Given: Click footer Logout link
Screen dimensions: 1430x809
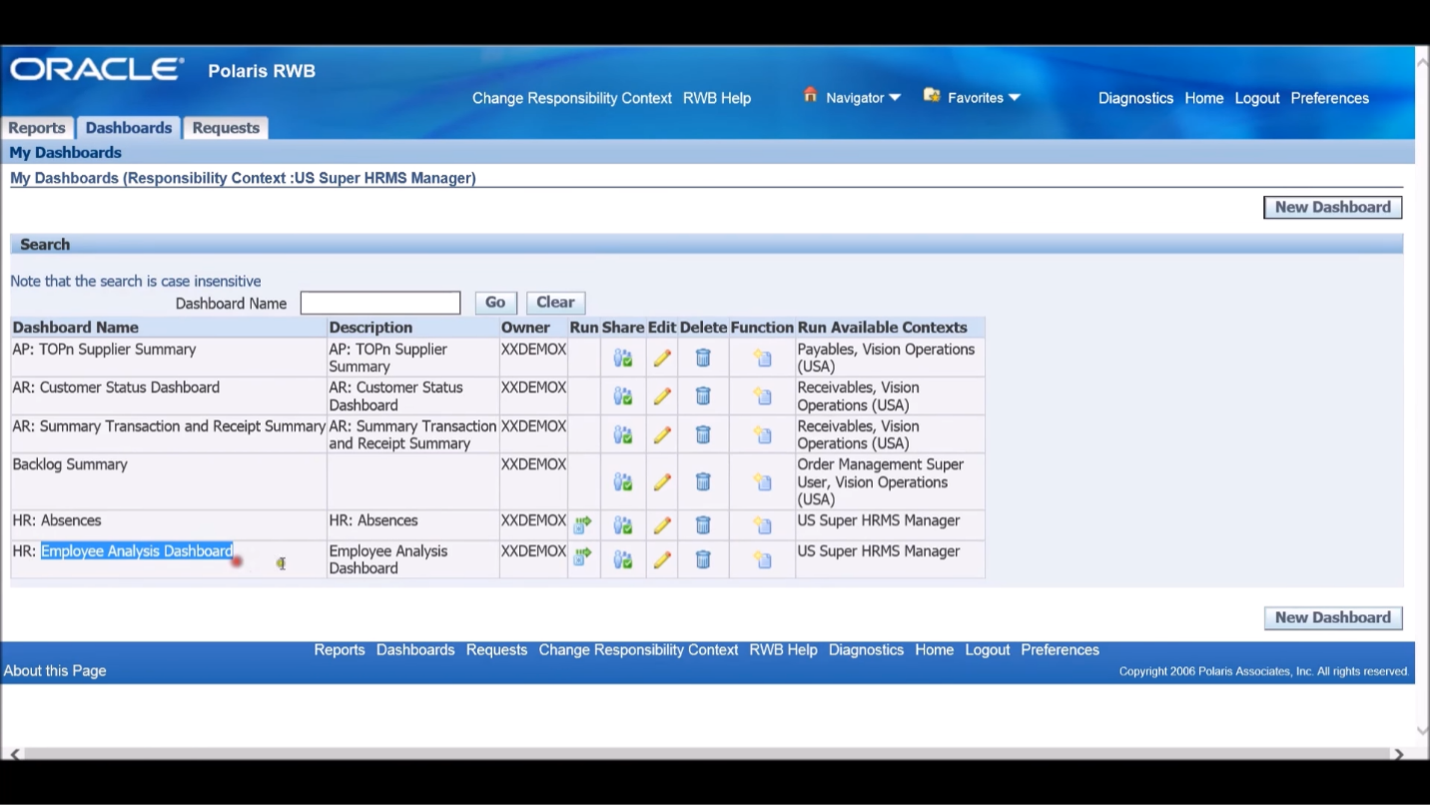Looking at the screenshot, I should [988, 650].
